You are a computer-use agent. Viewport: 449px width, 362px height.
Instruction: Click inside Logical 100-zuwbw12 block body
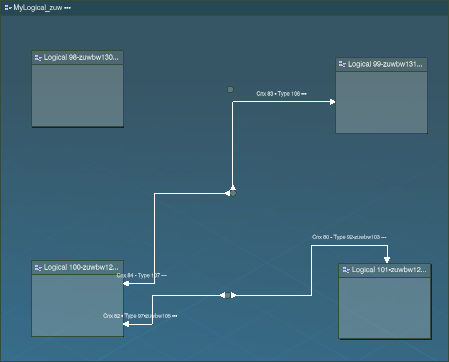coord(77,305)
